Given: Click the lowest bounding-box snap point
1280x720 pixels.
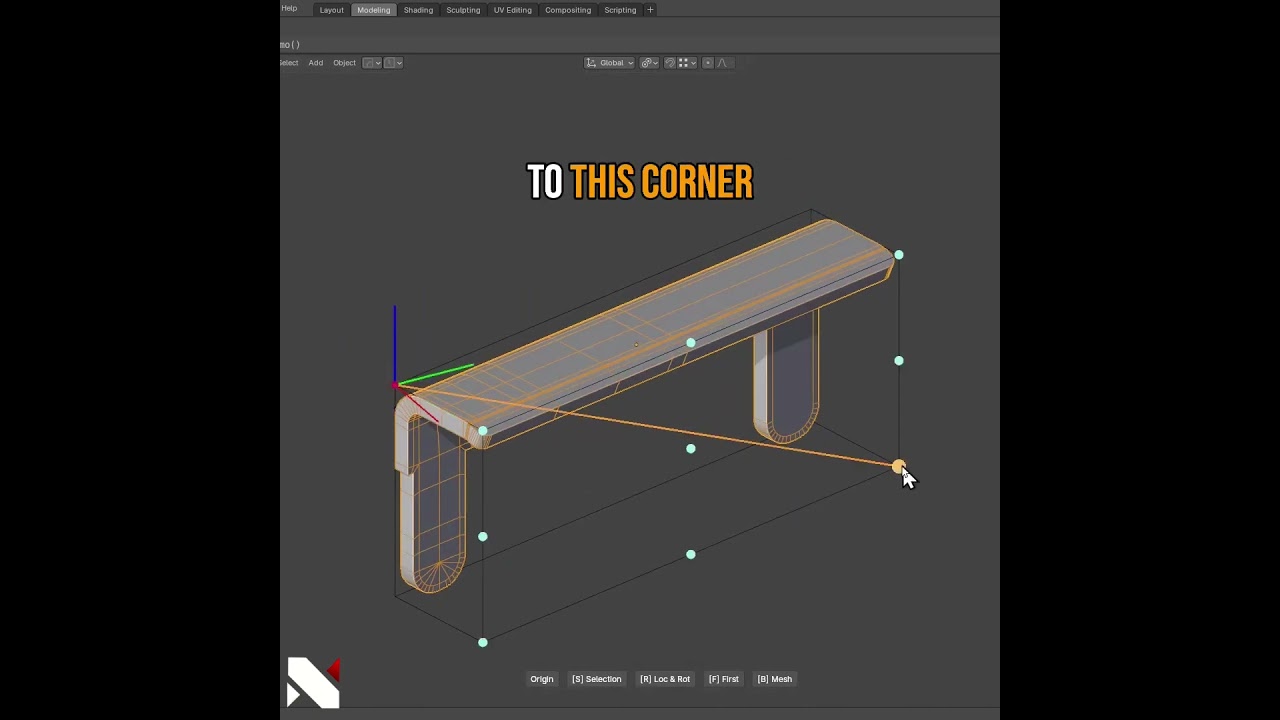Looking at the screenshot, I should 483,642.
